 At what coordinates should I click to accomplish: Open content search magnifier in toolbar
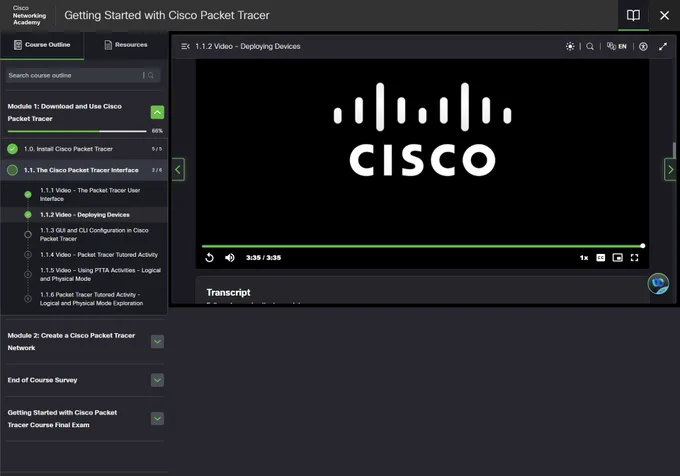[x=590, y=46]
